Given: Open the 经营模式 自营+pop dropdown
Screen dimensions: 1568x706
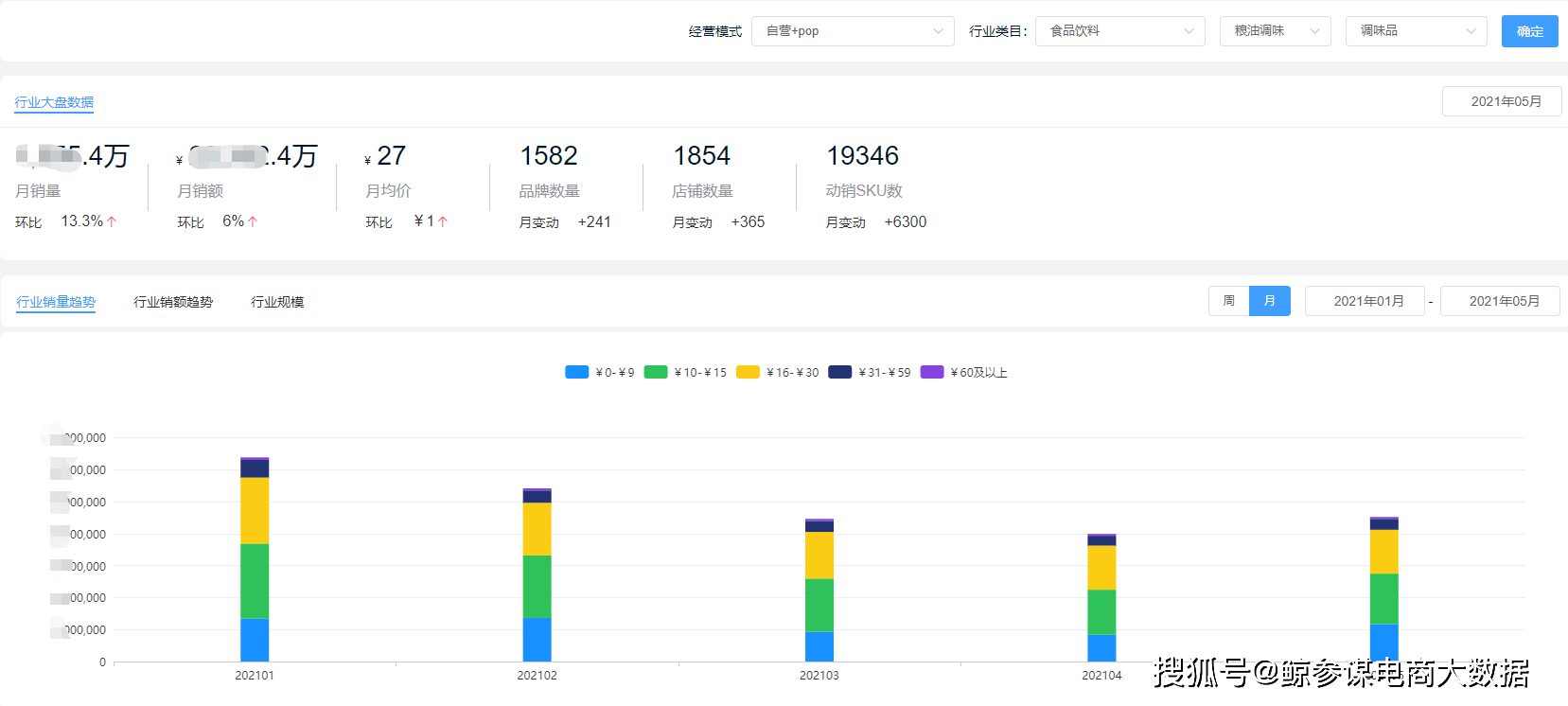Looking at the screenshot, I should click(x=853, y=31).
